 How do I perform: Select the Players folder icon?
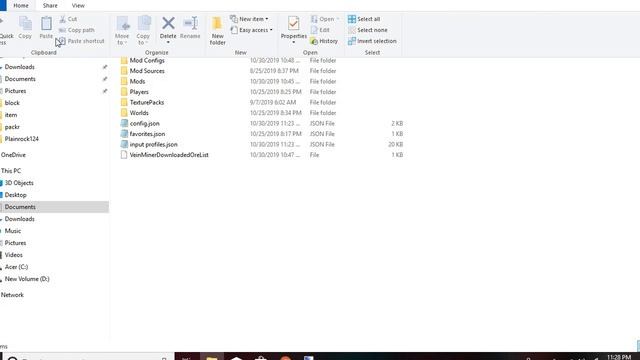pyautogui.click(x=124, y=92)
